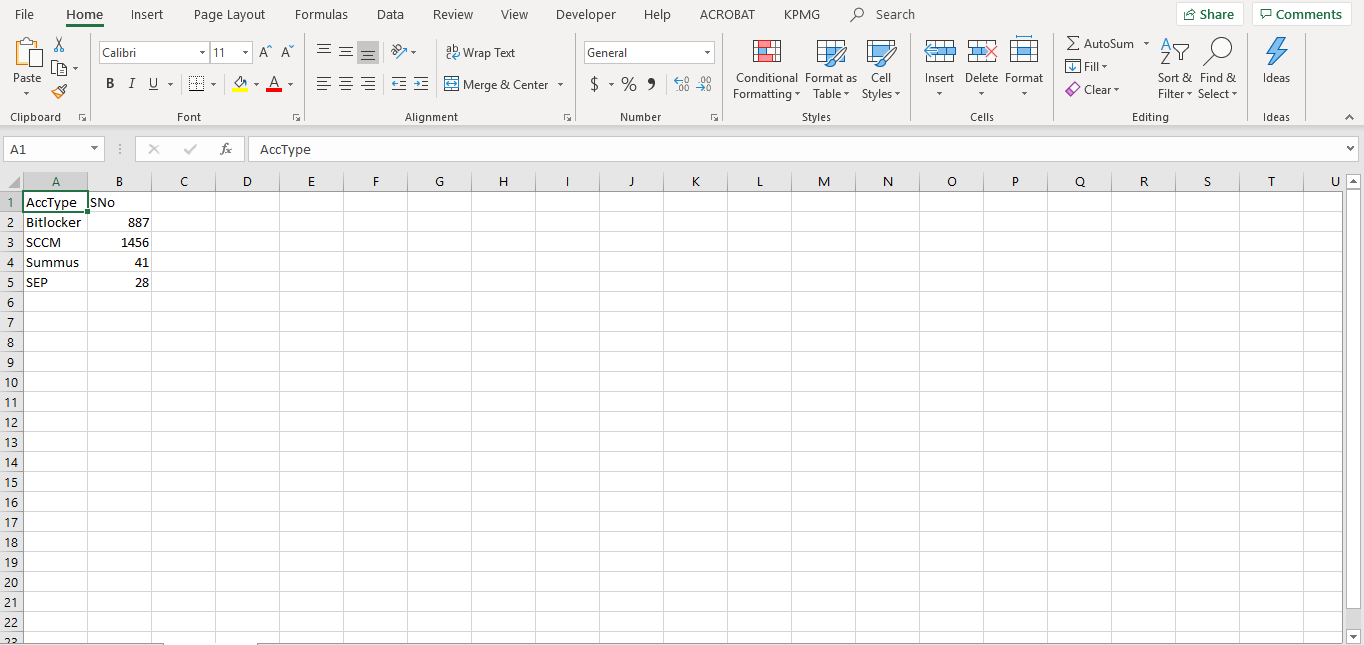
Task: Select cell with value 1456
Action: tap(119, 242)
